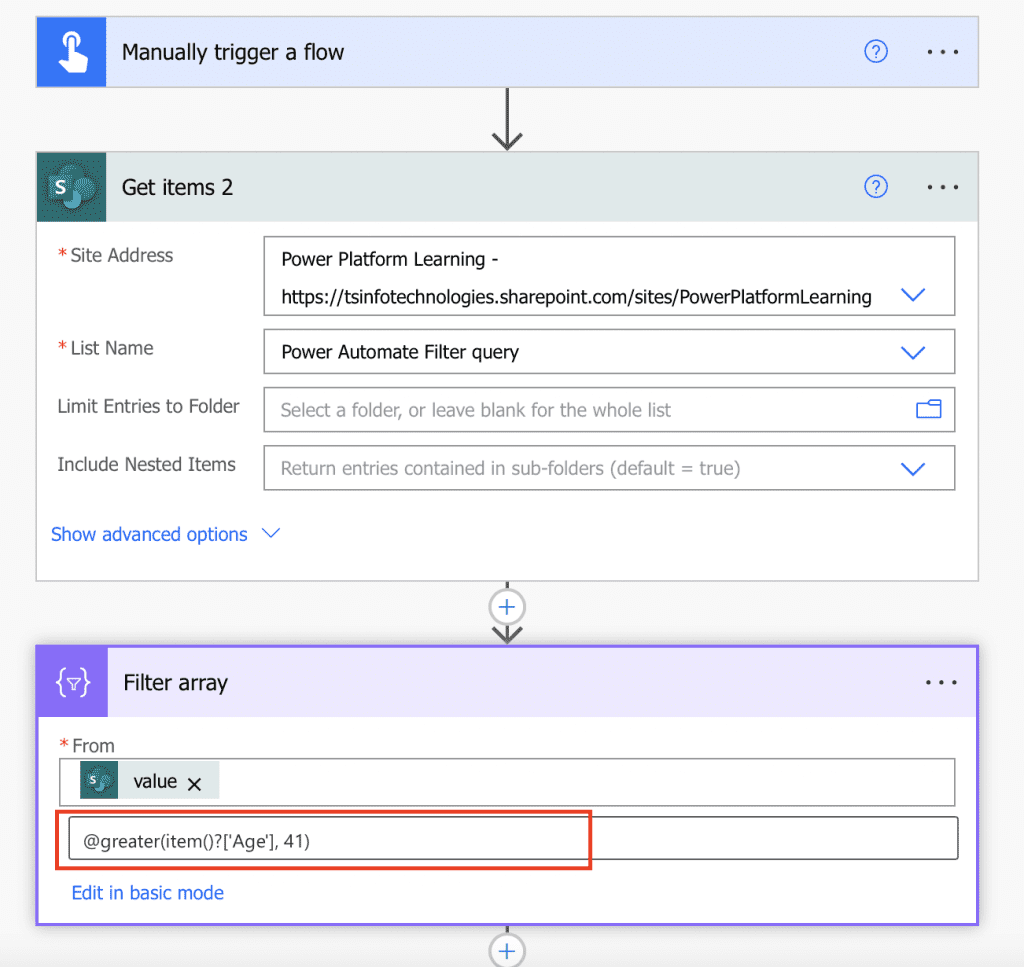Click the Get items 2 header title

coord(177,187)
